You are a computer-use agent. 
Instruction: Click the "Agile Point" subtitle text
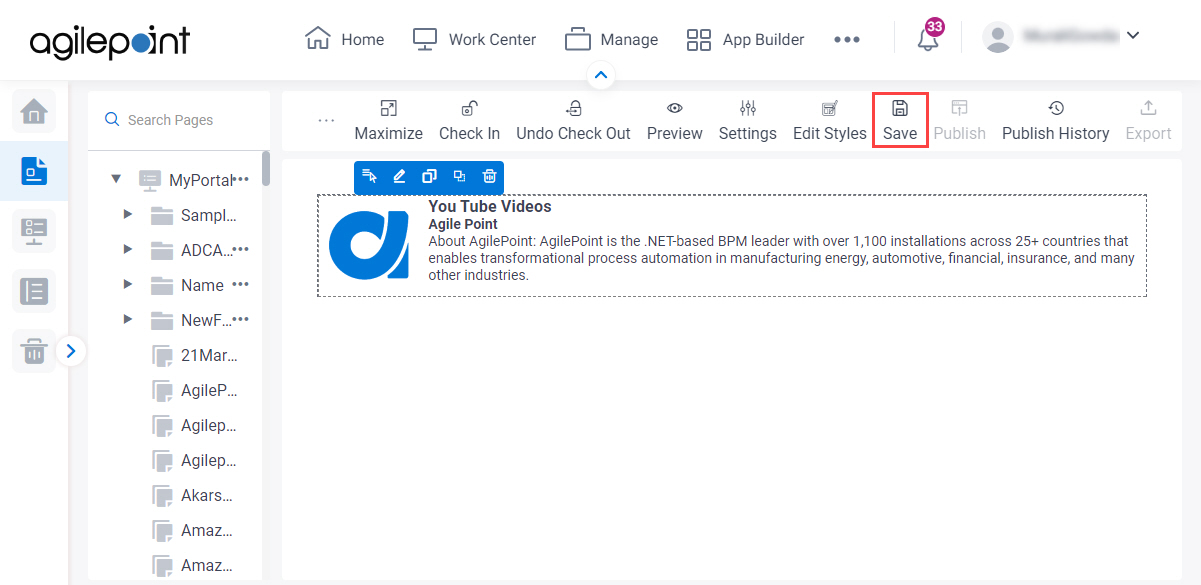463,224
